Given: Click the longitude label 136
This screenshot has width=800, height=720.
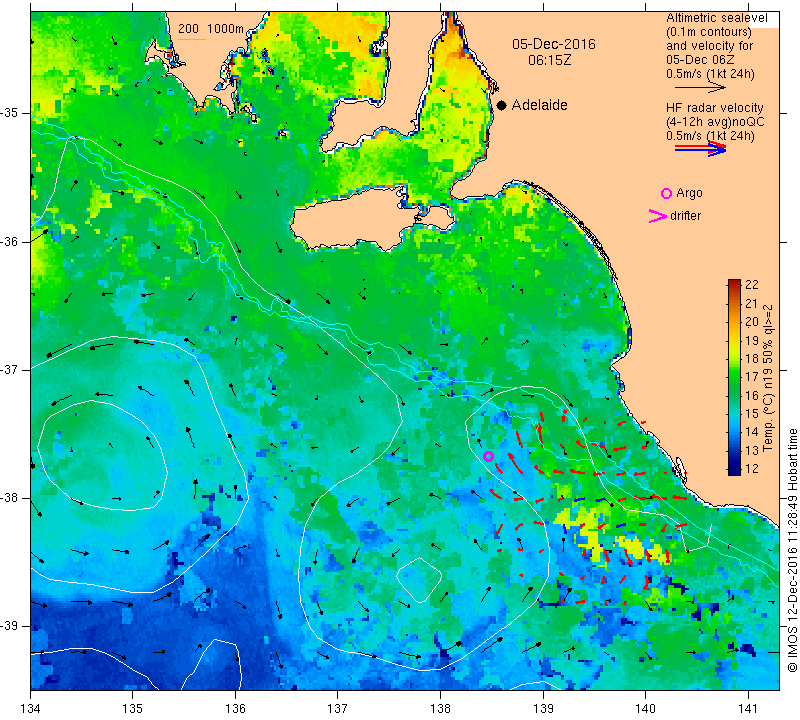Looking at the screenshot, I should click(x=235, y=709).
